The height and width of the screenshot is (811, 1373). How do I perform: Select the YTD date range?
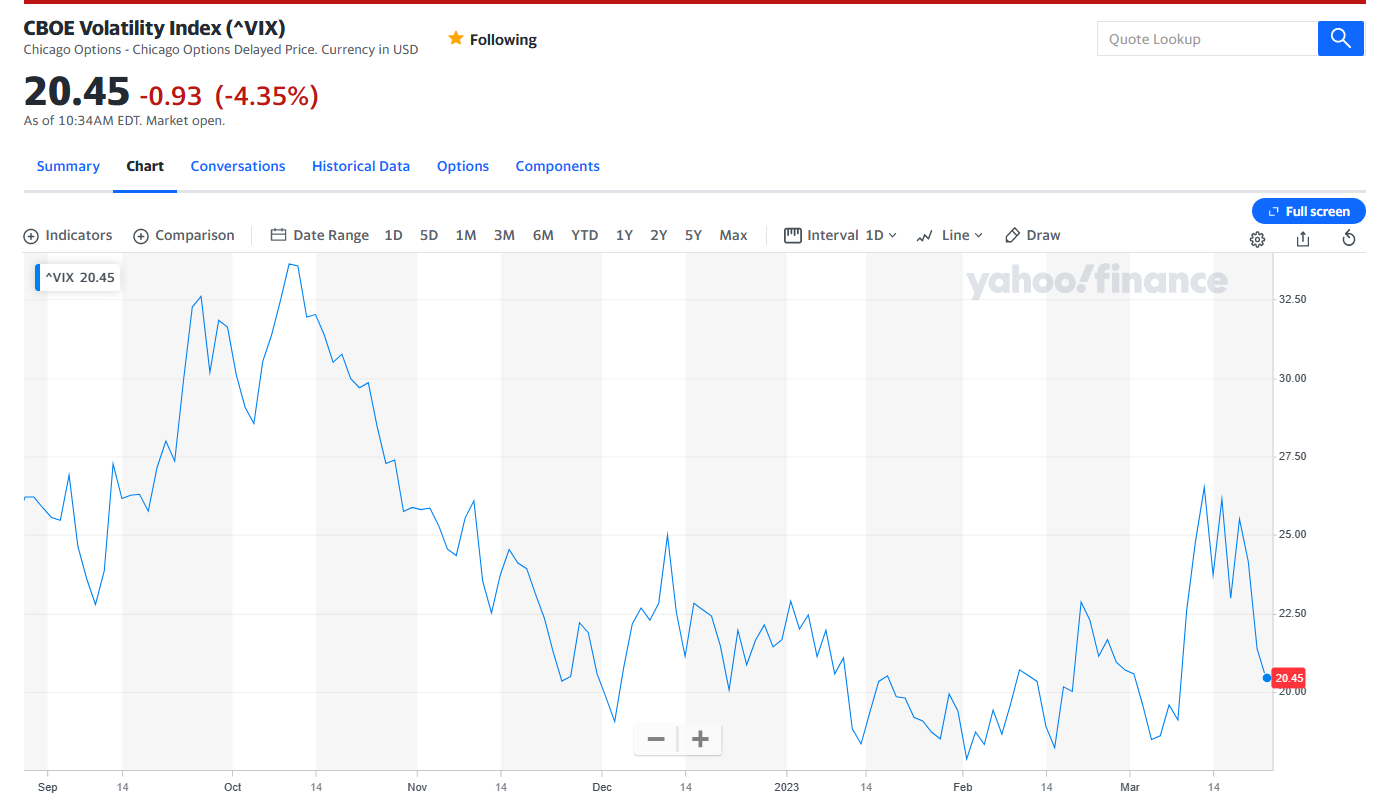(584, 235)
